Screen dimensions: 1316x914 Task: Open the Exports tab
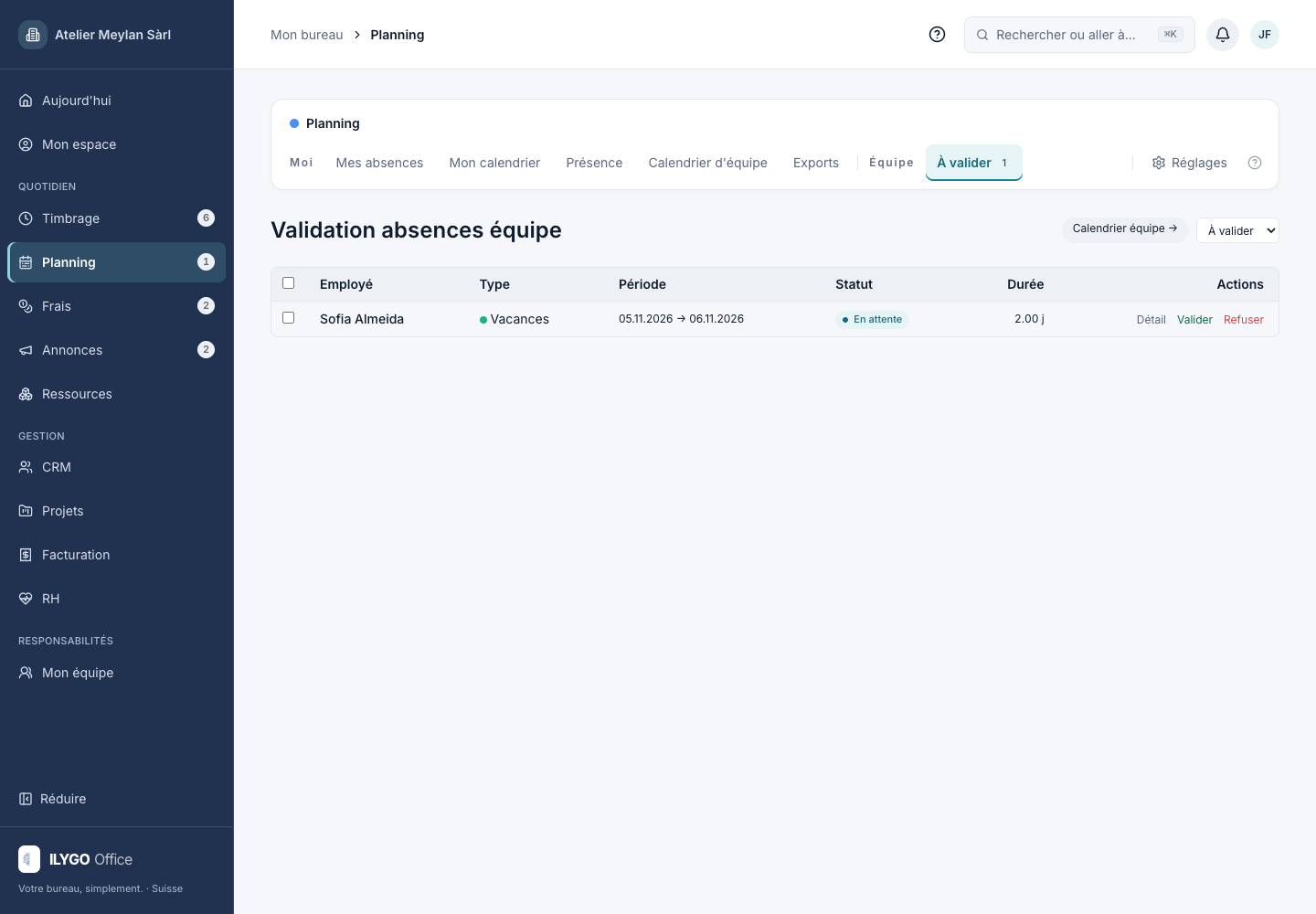(816, 163)
